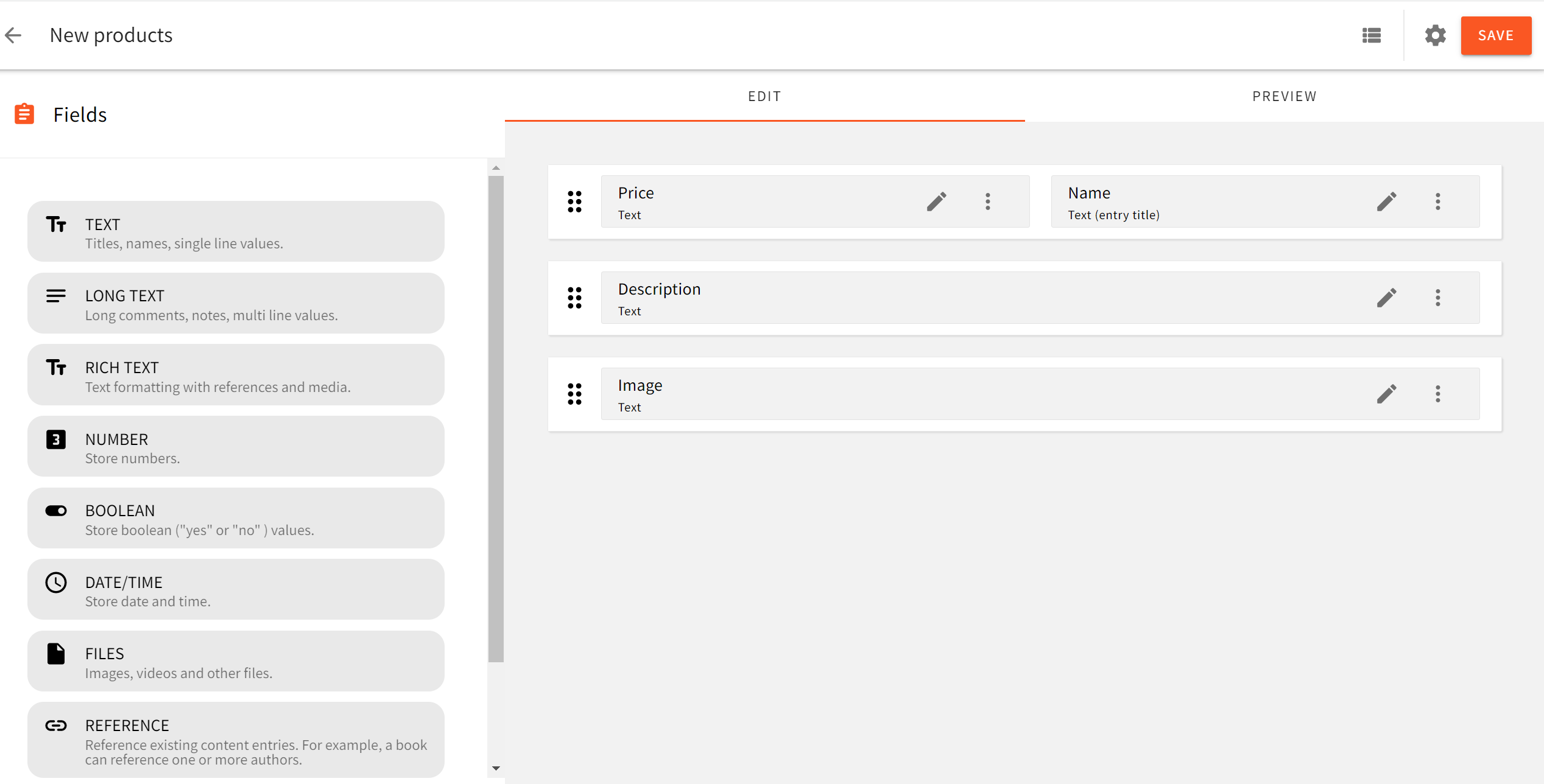Click the 'Image' field label
Screen dimensions: 1544x784
click(x=640, y=385)
